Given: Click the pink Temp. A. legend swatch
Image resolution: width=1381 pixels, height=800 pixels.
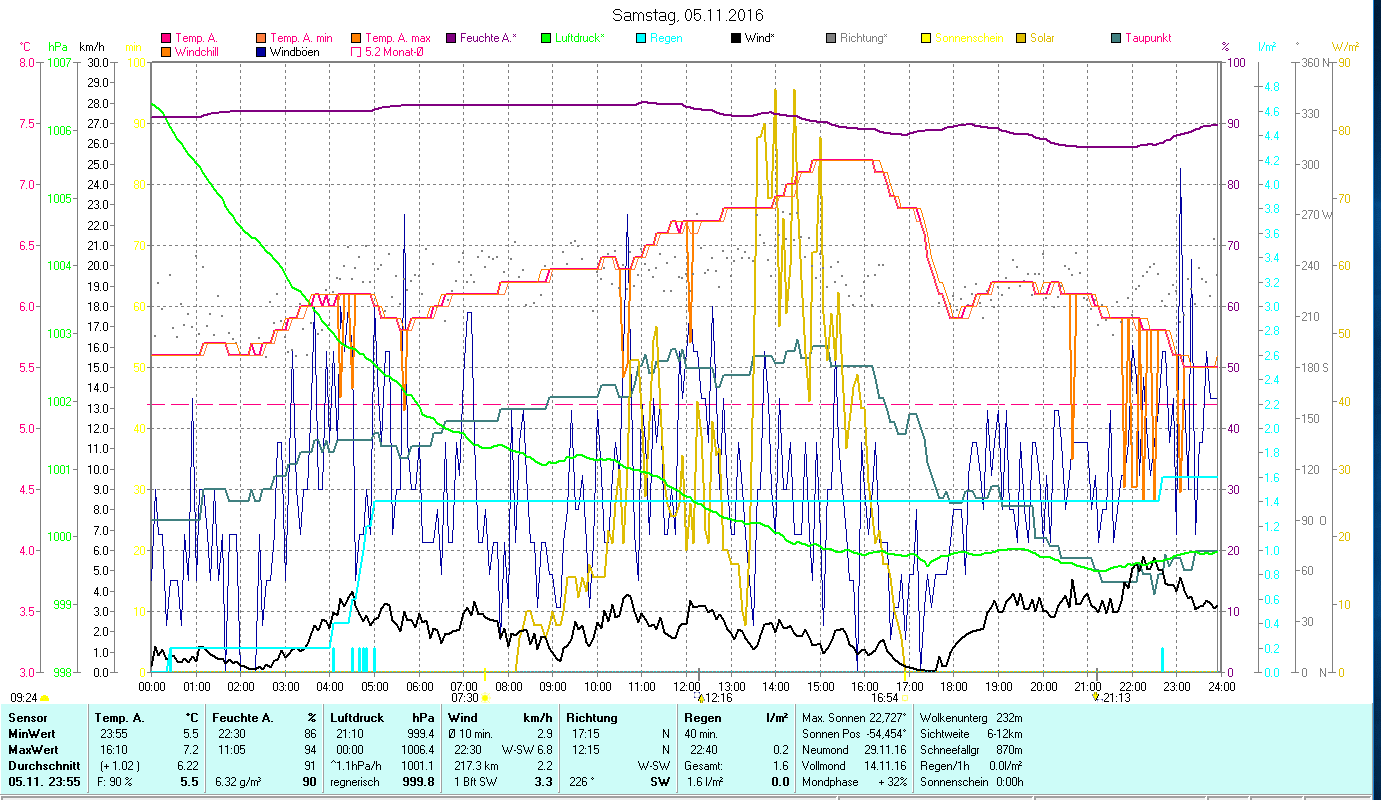Looking at the screenshot, I should click(166, 38).
